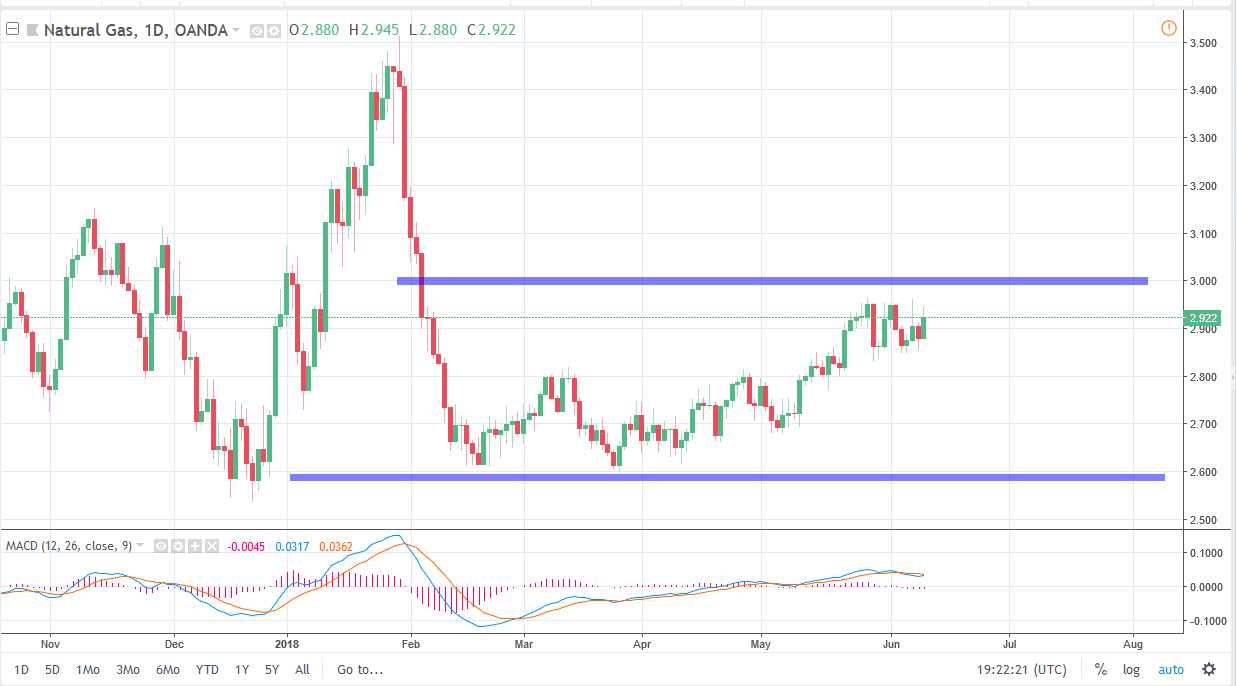
Task: Select the 5D time range
Action: tap(53, 669)
